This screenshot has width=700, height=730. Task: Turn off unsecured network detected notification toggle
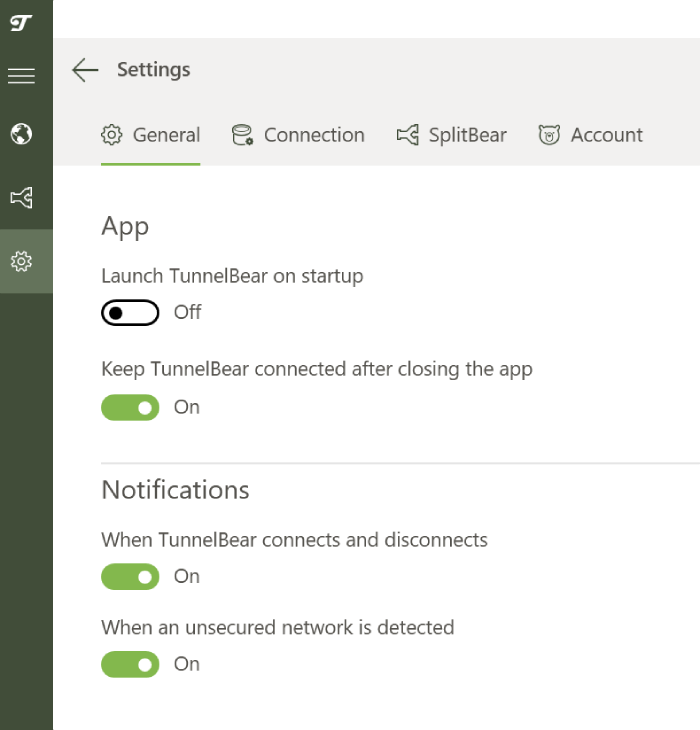(x=130, y=664)
